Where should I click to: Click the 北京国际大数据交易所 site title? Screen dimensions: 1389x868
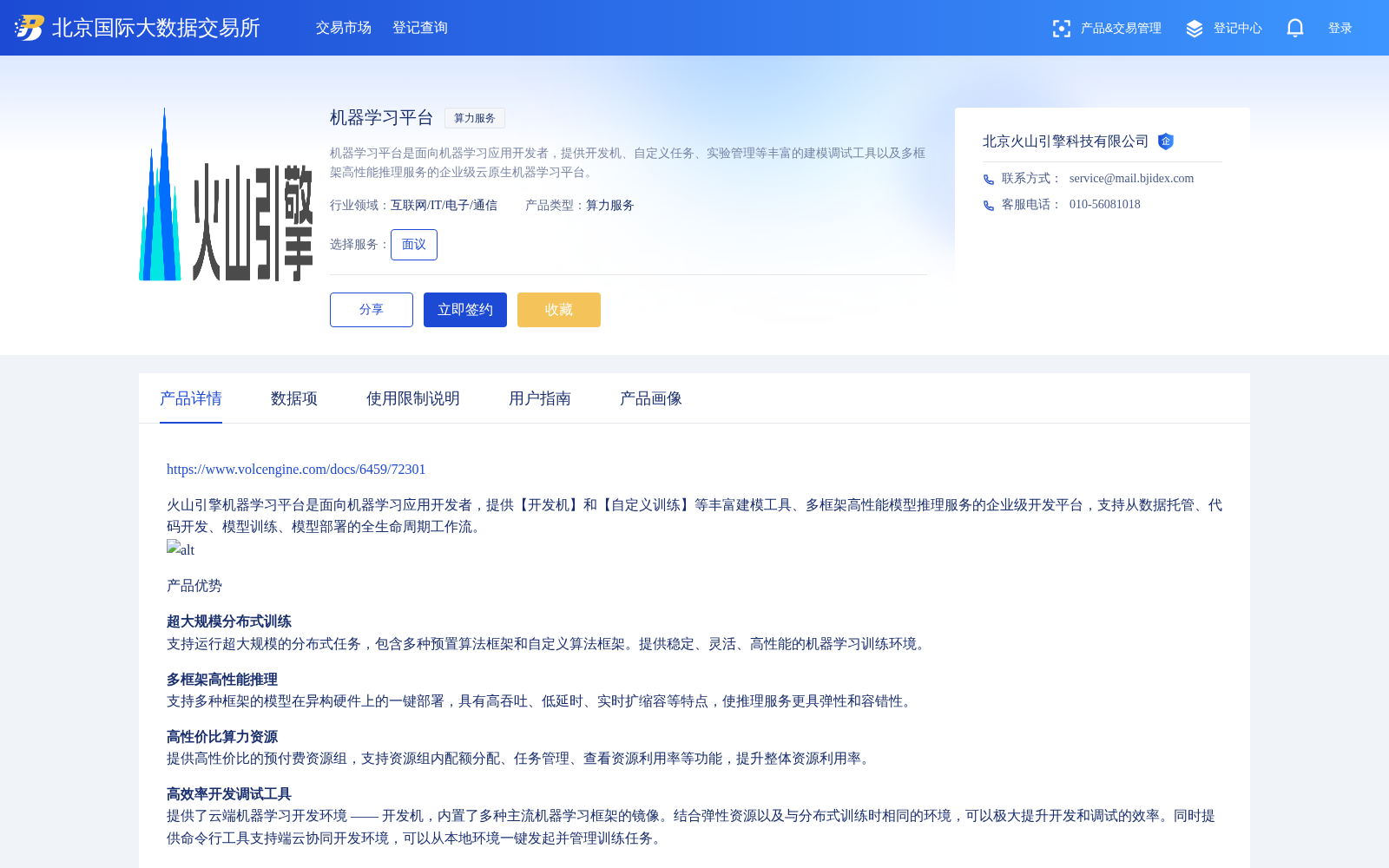[156, 28]
